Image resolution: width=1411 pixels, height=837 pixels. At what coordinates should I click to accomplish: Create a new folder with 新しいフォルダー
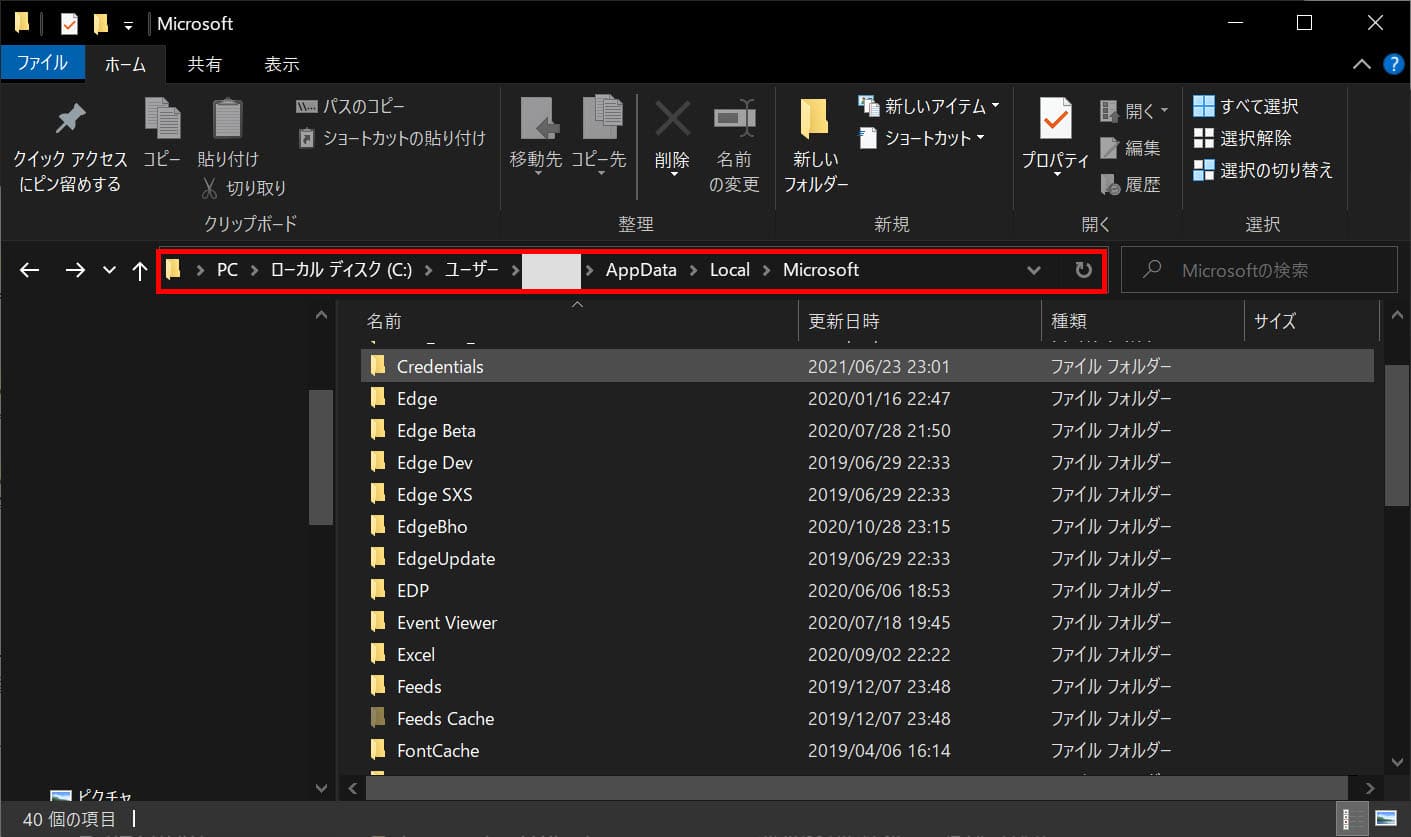coord(816,146)
